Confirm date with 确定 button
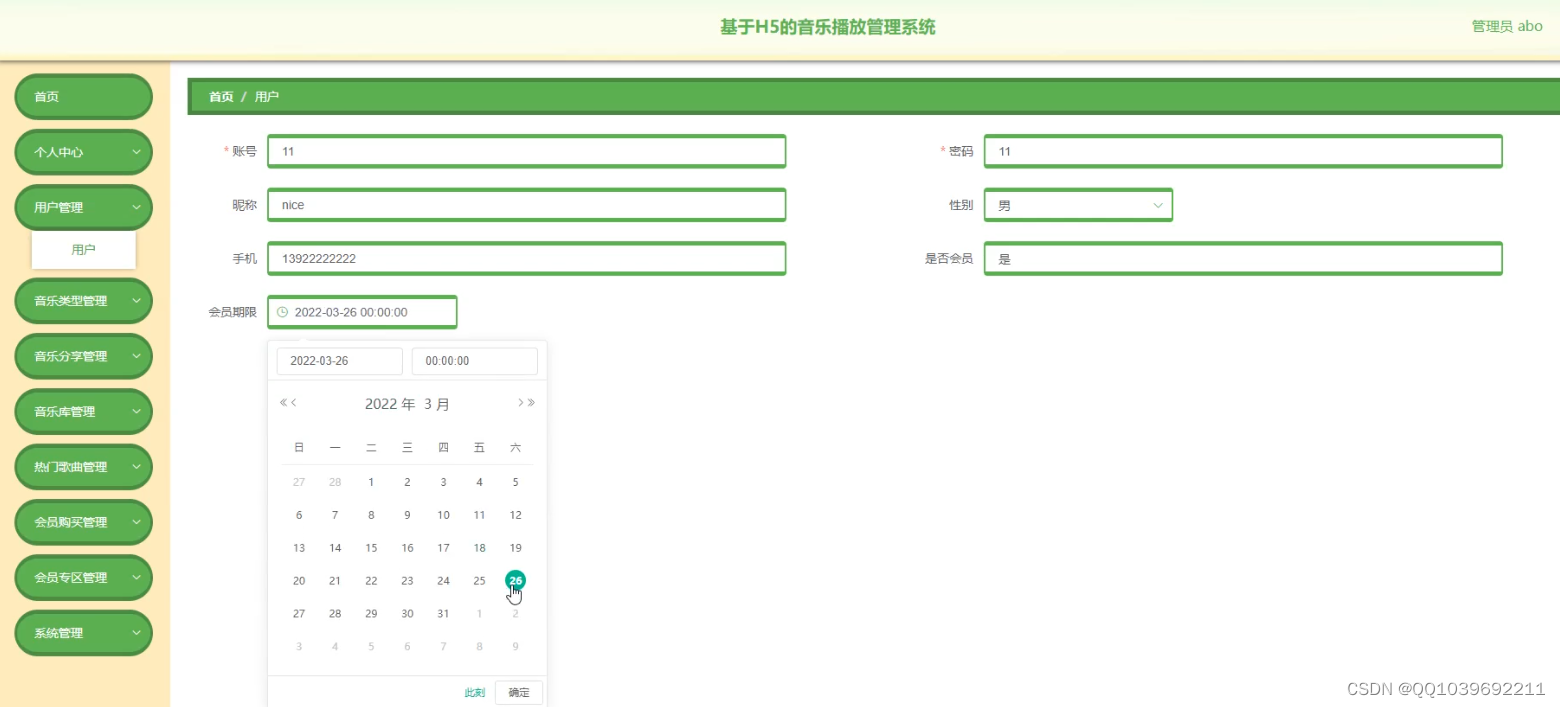Image resolution: width=1560 pixels, height=707 pixels. tap(519, 692)
